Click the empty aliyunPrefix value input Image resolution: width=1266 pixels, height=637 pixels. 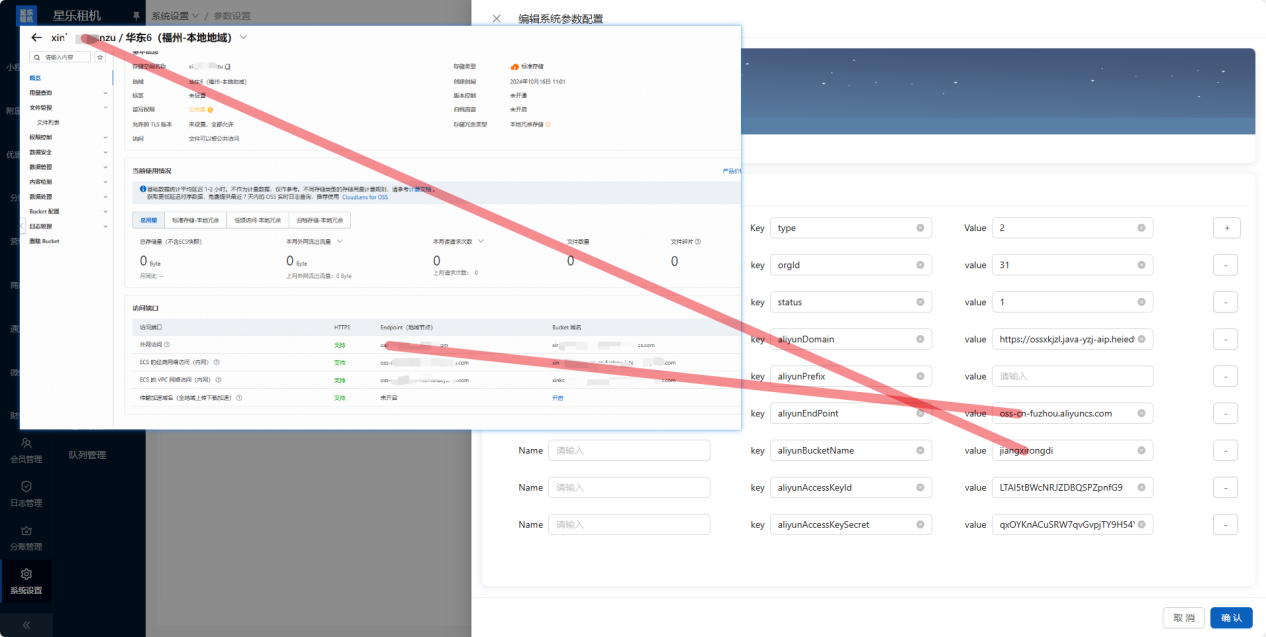coord(1072,376)
